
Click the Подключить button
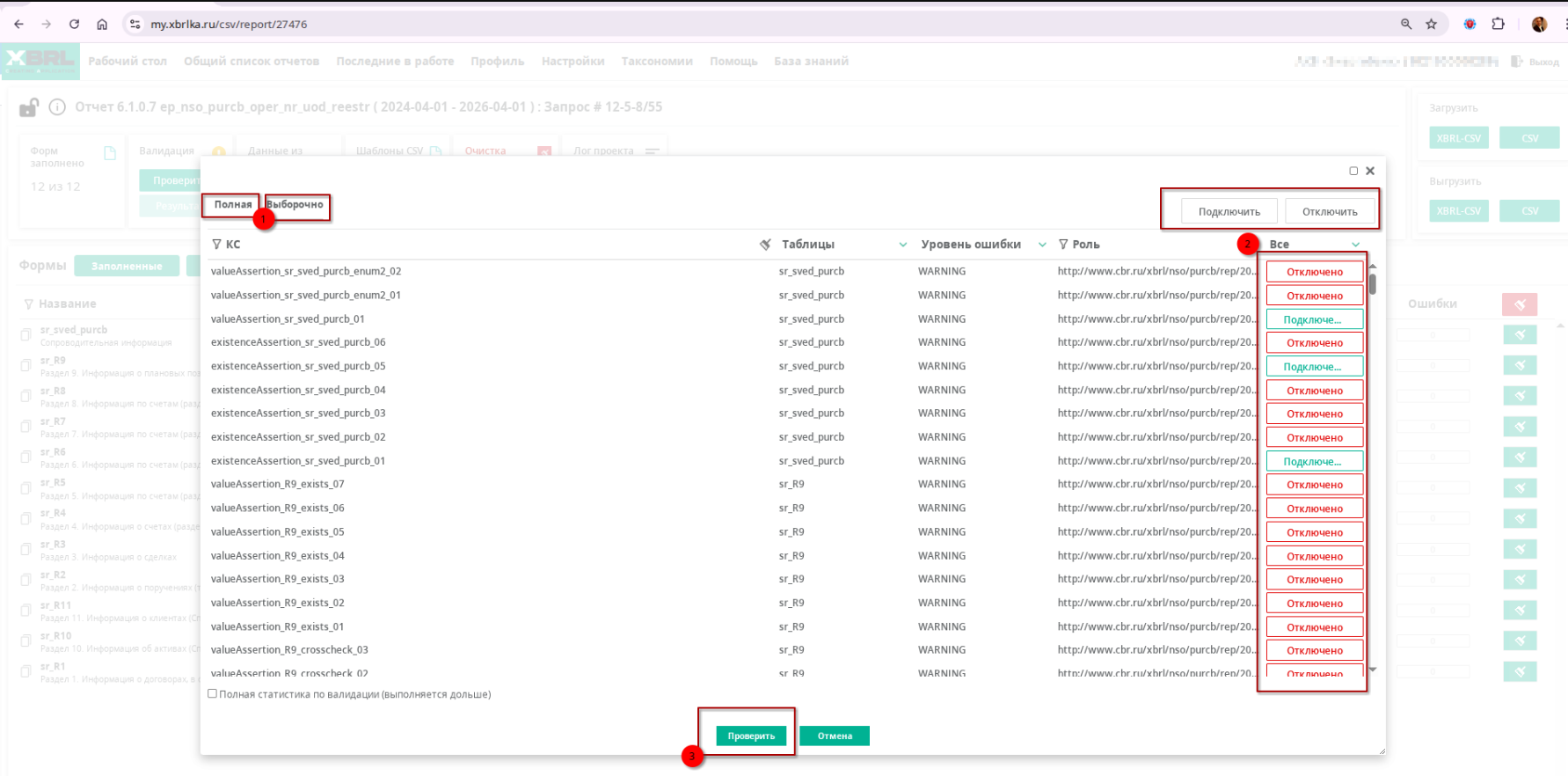(1229, 212)
